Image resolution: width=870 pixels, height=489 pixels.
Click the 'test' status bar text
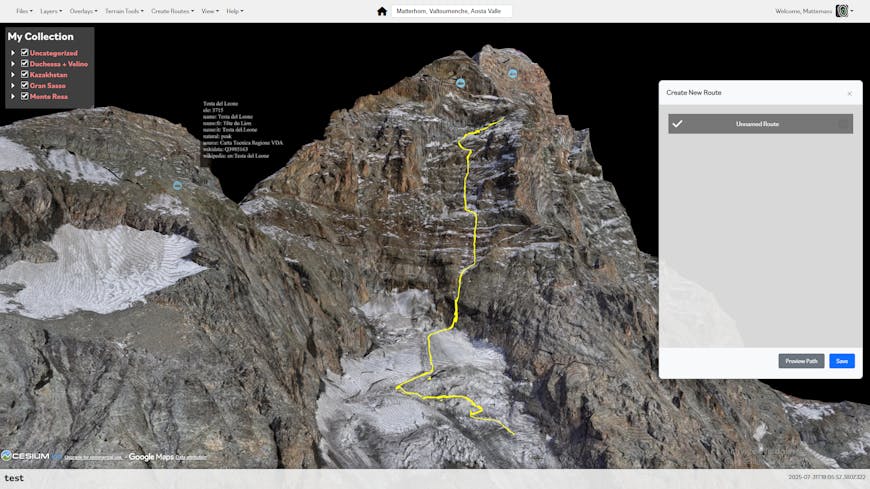point(14,478)
